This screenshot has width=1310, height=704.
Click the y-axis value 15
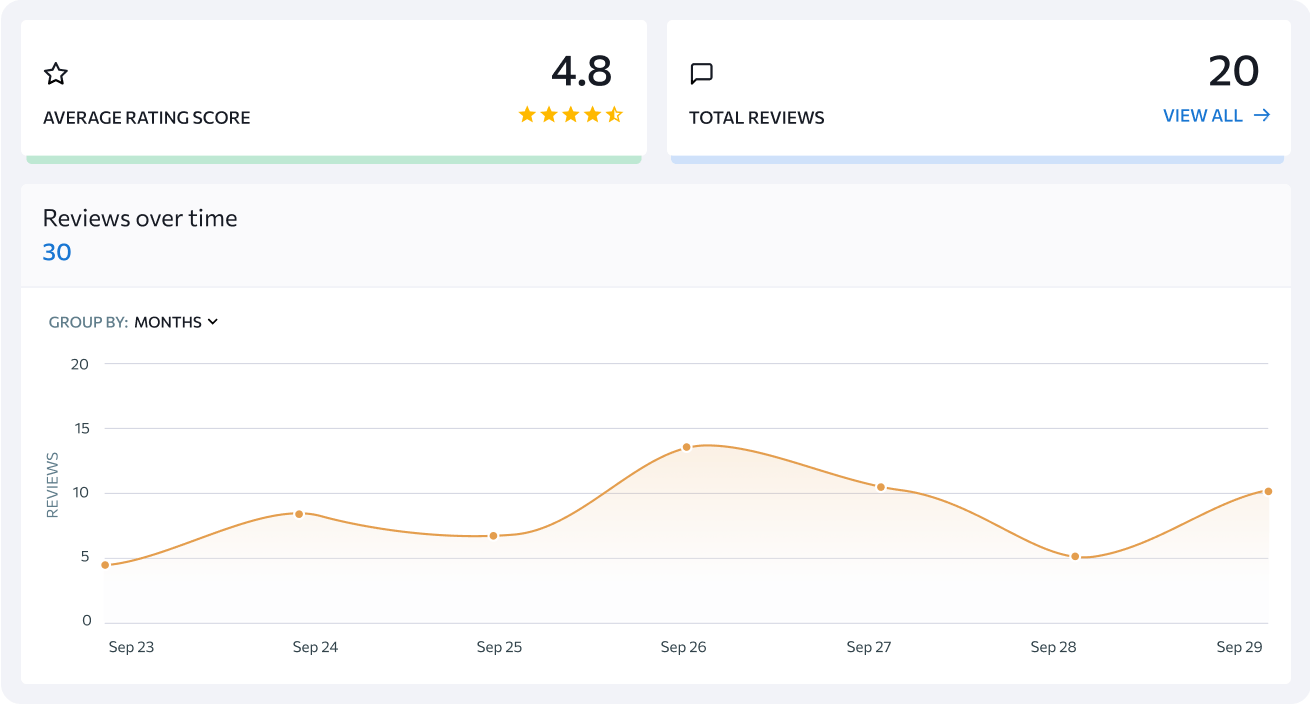point(80,428)
